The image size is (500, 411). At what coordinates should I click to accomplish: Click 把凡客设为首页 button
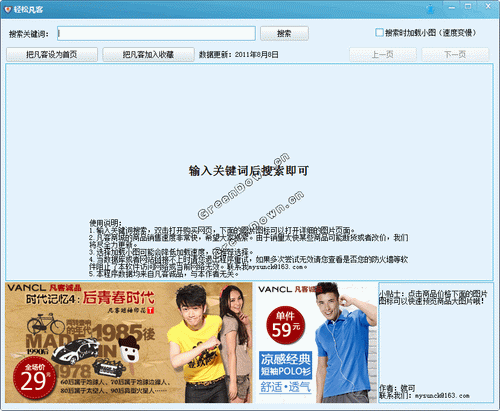pyautogui.click(x=52, y=55)
